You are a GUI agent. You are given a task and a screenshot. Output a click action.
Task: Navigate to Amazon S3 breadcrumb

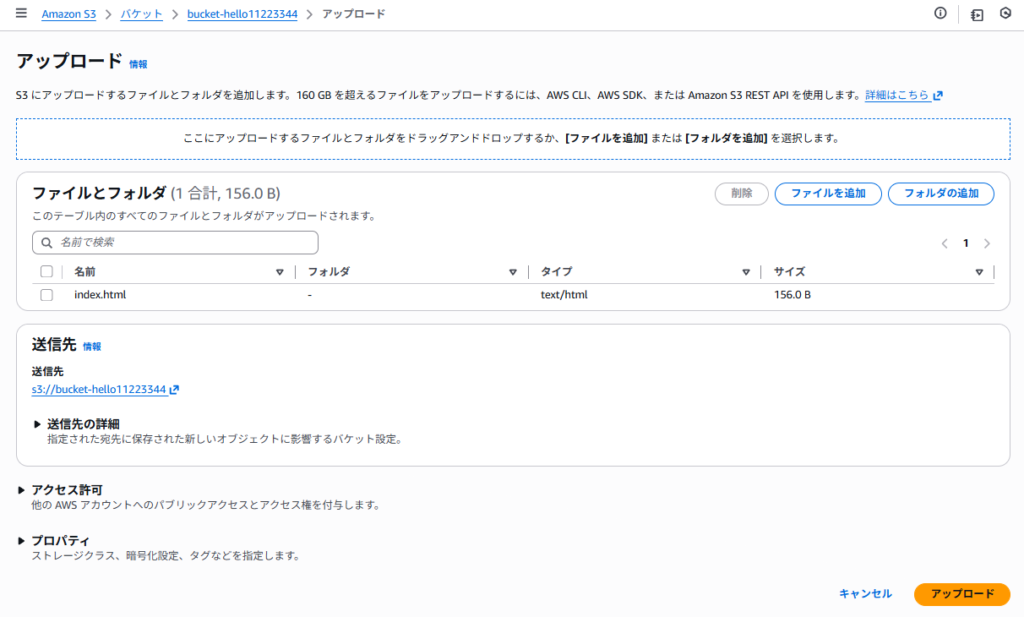69,14
